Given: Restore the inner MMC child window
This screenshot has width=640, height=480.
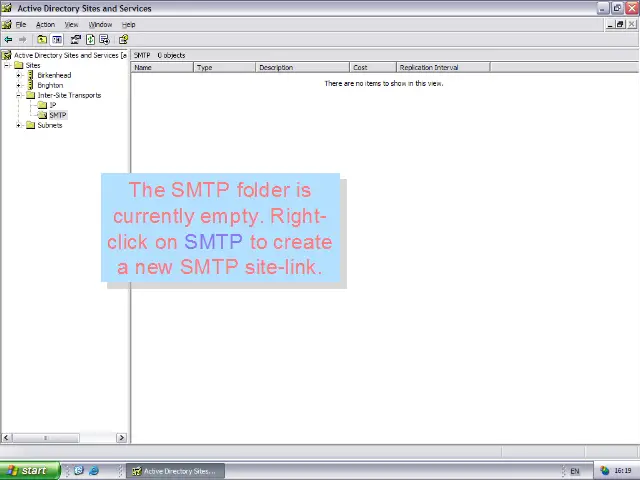Looking at the screenshot, I should (x=620, y=24).
